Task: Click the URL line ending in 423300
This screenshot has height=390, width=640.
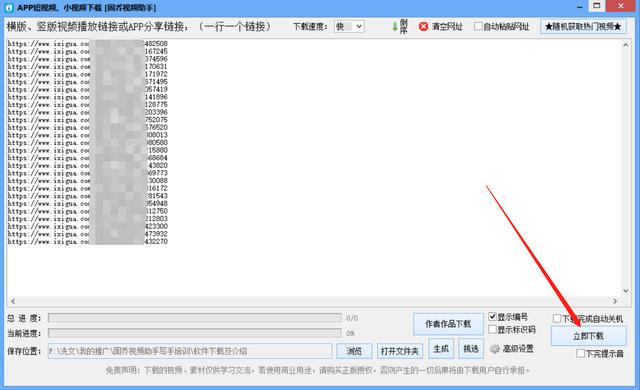Action: pyautogui.click(x=87, y=226)
